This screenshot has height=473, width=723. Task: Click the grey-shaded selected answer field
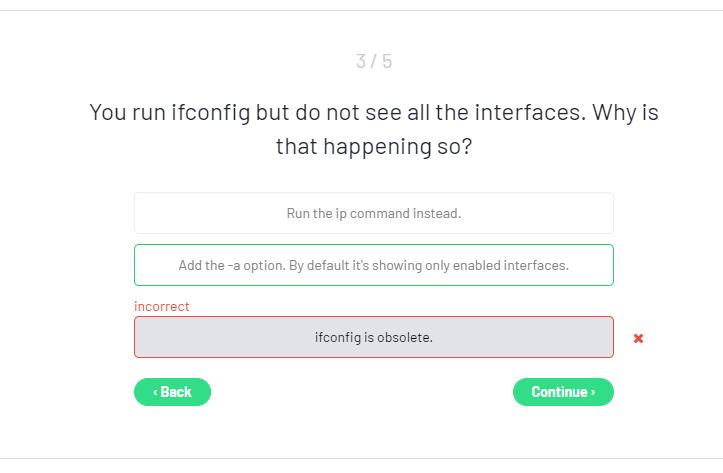coord(373,337)
